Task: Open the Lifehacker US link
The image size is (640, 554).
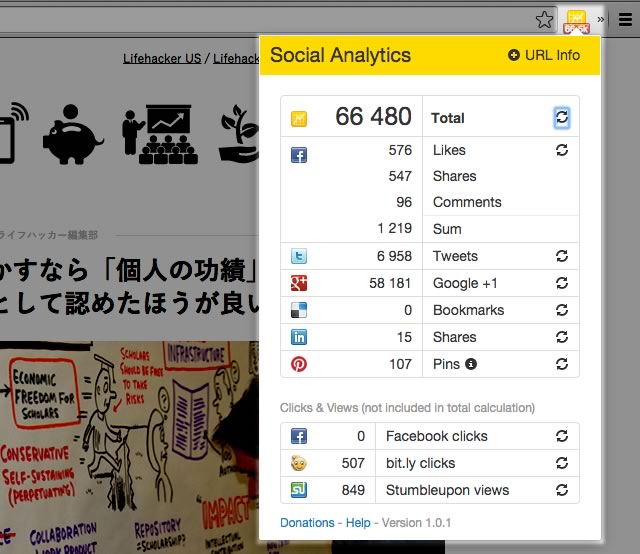Action: (x=162, y=58)
